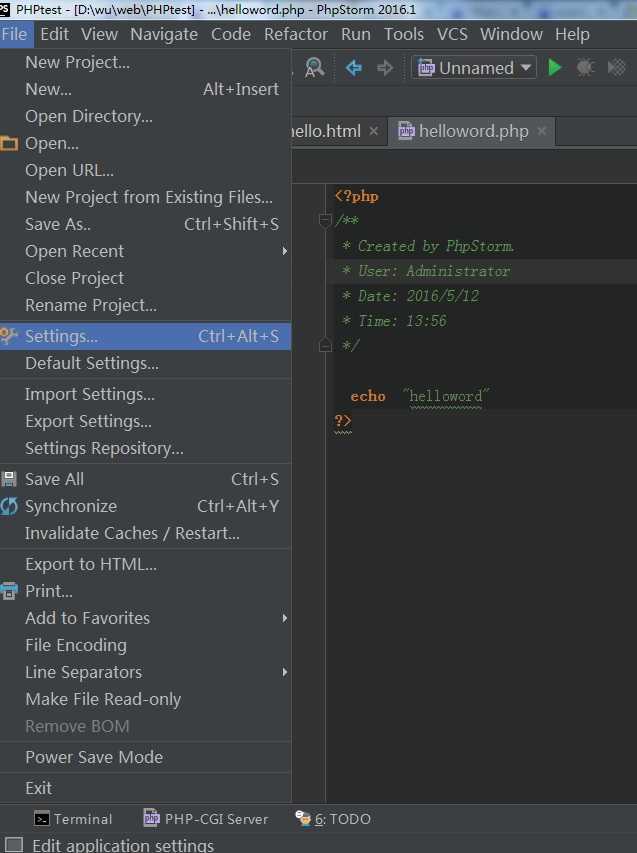Open the Tools menu

point(404,34)
